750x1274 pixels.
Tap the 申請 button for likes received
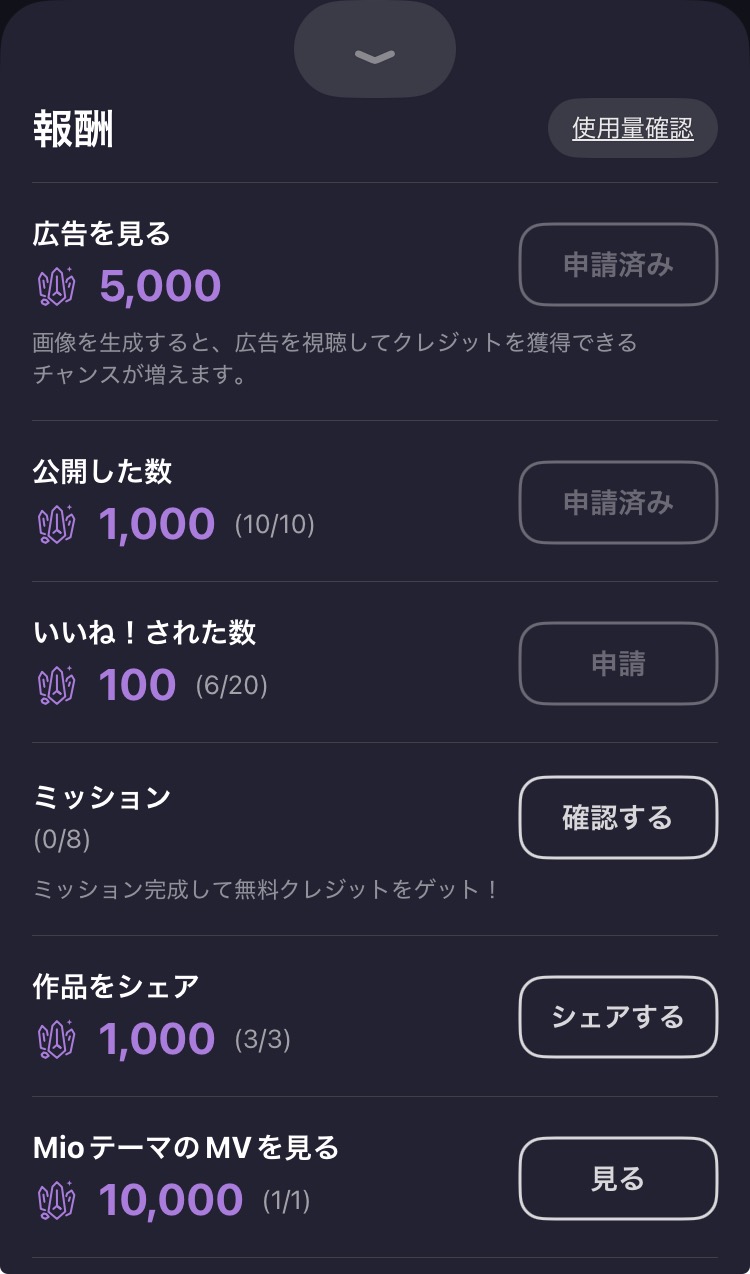click(x=618, y=663)
